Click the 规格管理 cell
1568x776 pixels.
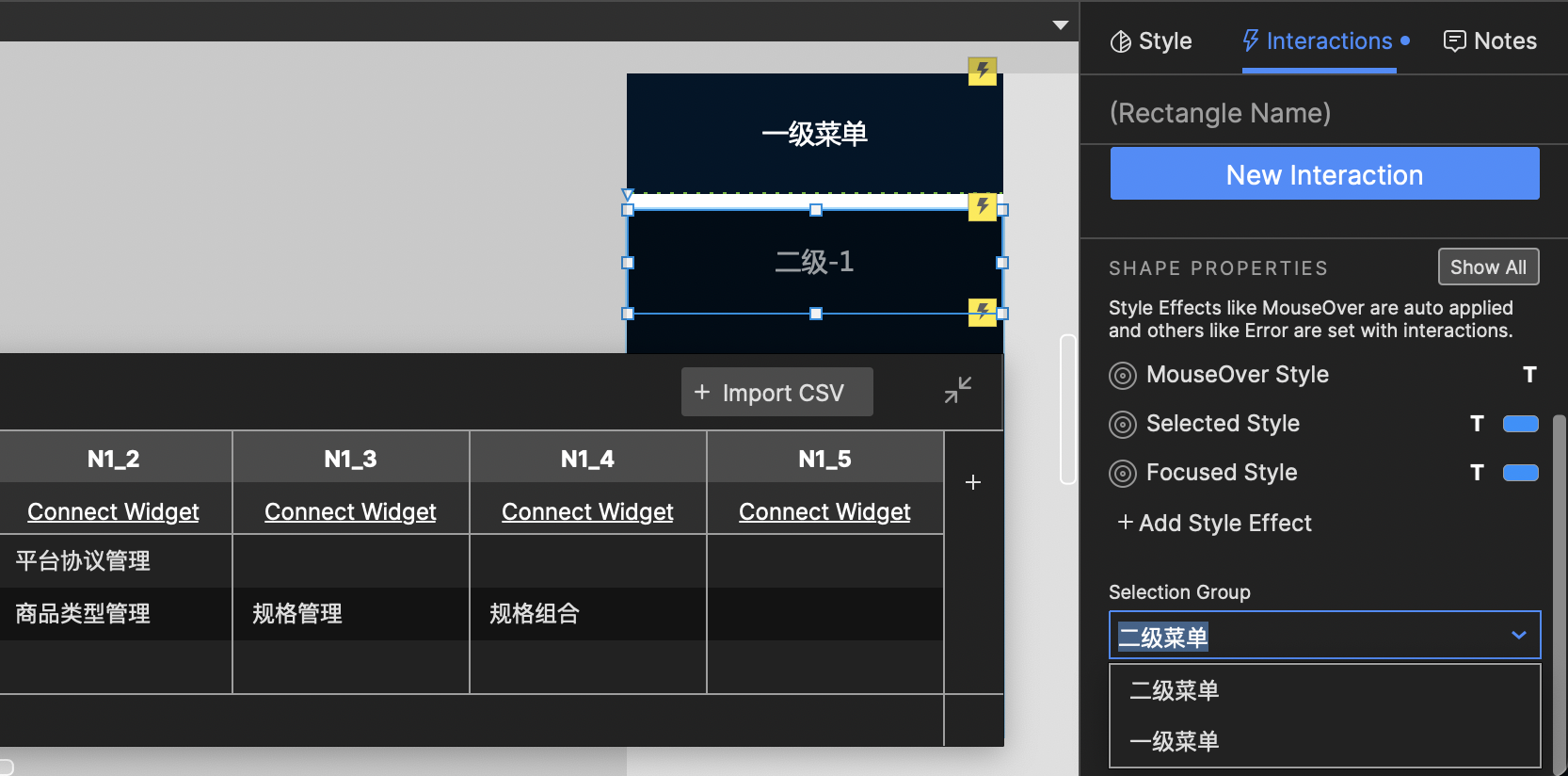coord(350,614)
